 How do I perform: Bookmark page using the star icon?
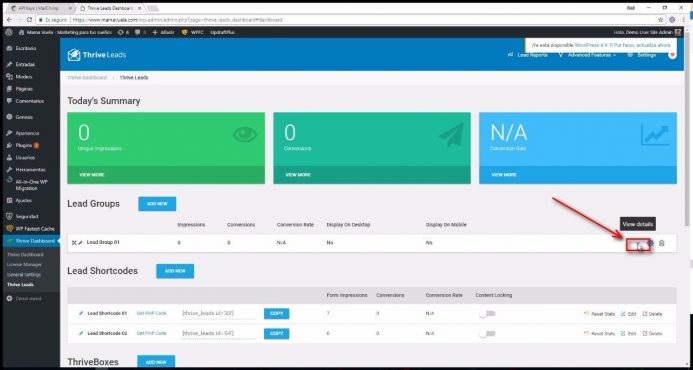661,20
